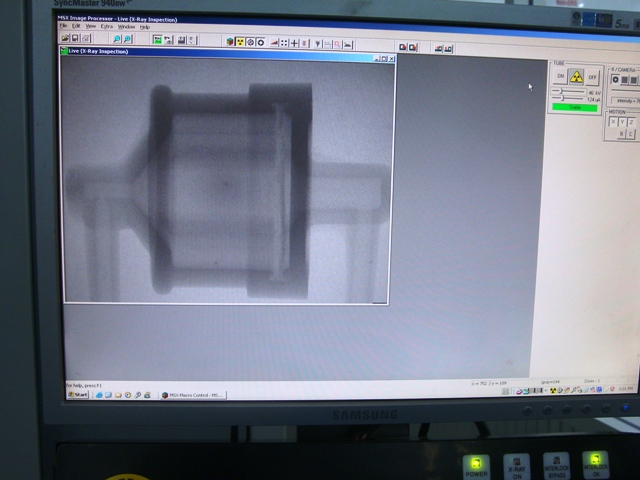Toggle the X axis motion button
Image resolution: width=640 pixels, height=480 pixels.
614,122
